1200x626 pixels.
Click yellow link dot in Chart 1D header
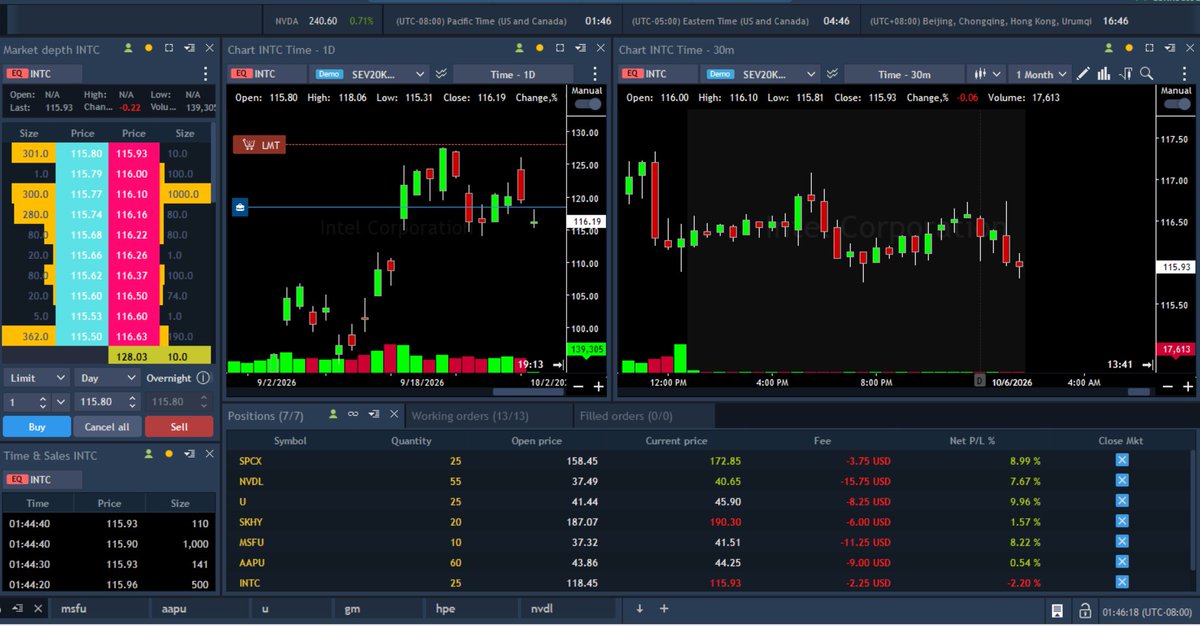coord(541,48)
